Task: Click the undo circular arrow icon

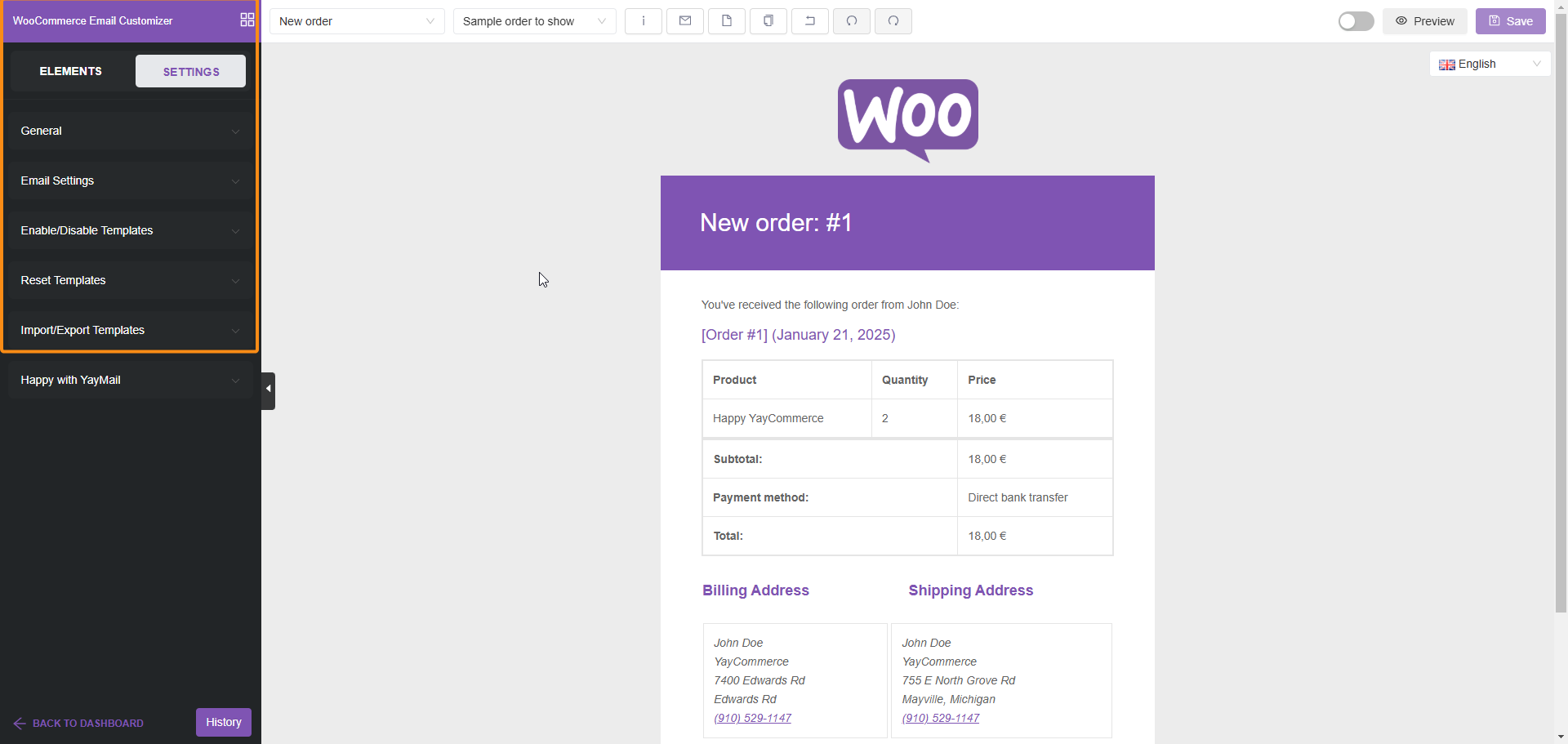Action: pos(852,21)
